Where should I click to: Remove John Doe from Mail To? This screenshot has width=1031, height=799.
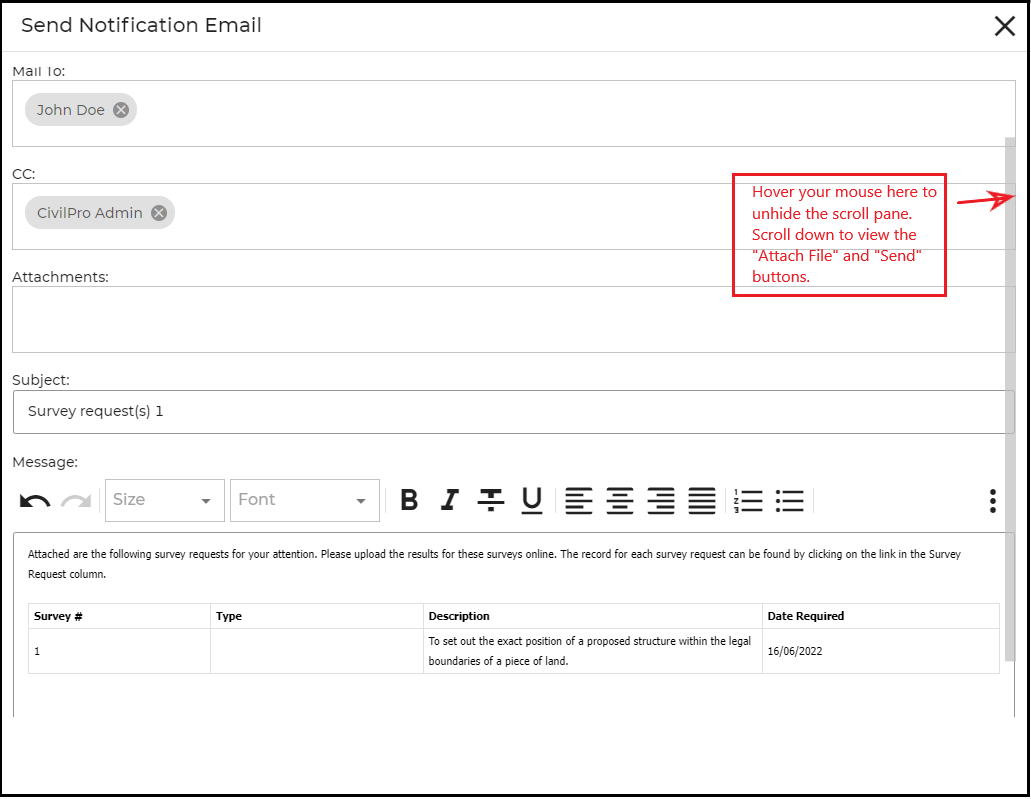[x=121, y=110]
